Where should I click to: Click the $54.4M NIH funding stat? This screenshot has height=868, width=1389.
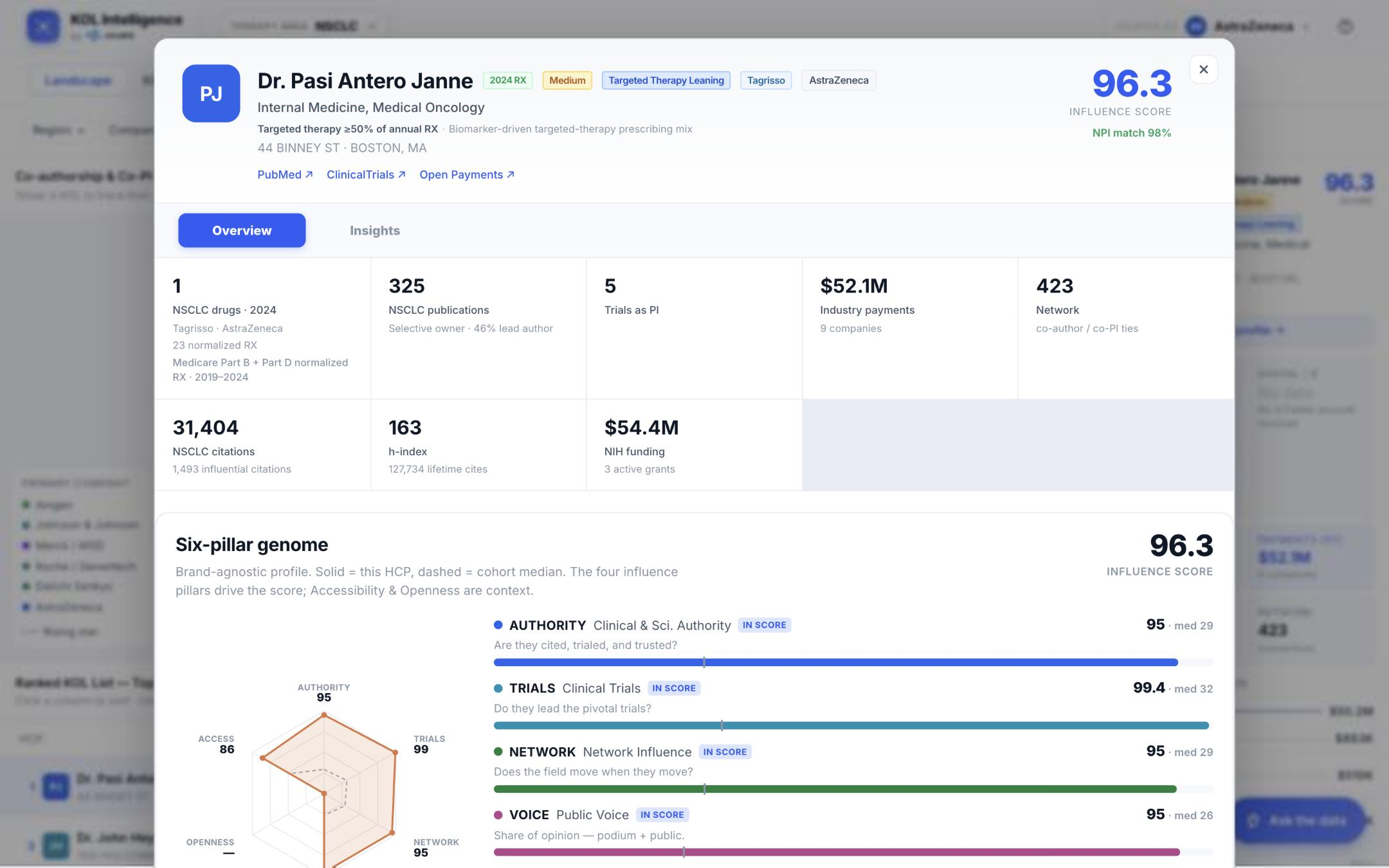tap(694, 445)
